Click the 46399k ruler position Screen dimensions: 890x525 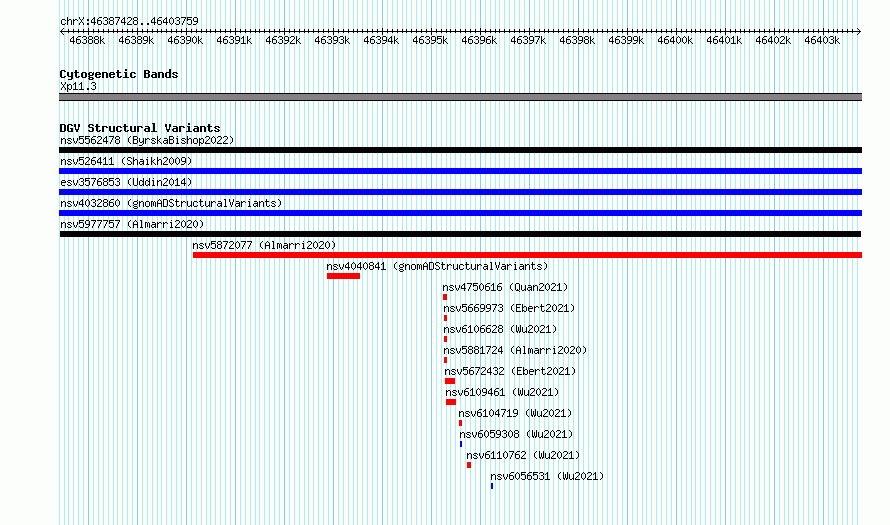click(x=626, y=40)
